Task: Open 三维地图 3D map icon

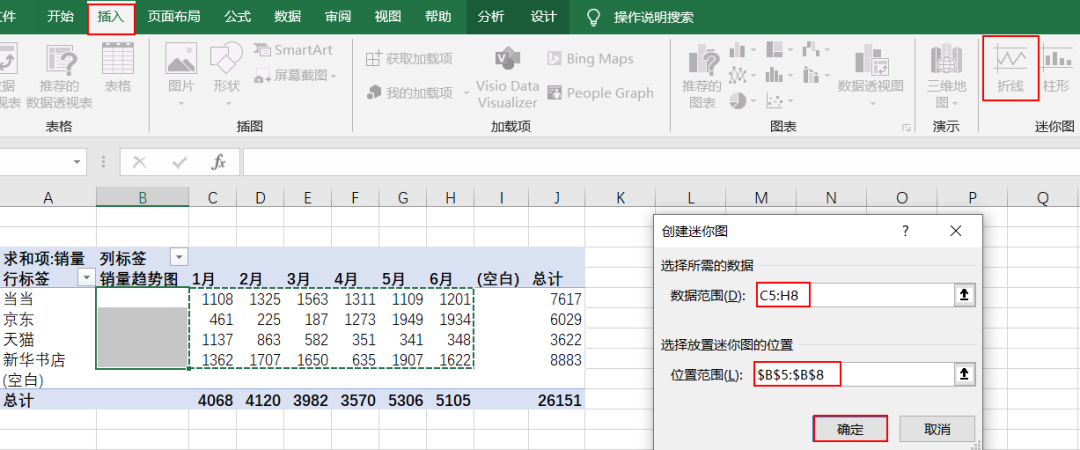Action: click(946, 59)
